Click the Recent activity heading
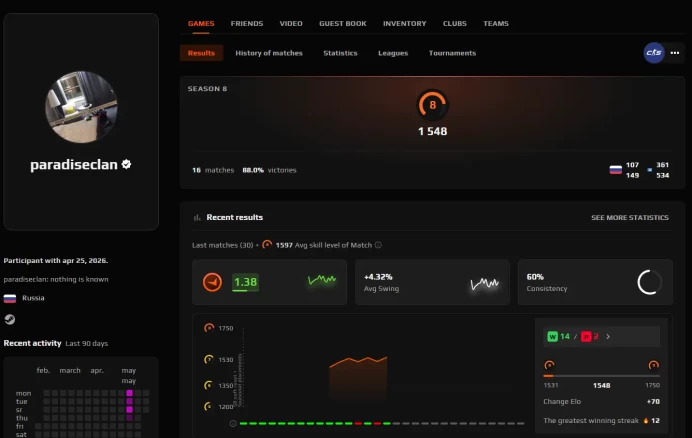Screen dimensions: 692x438 pos(32,343)
